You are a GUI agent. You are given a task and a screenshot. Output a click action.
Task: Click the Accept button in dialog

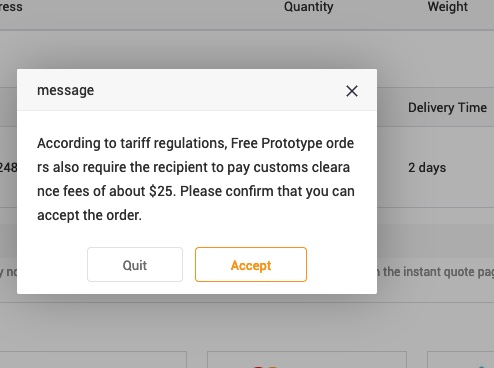[251, 265]
